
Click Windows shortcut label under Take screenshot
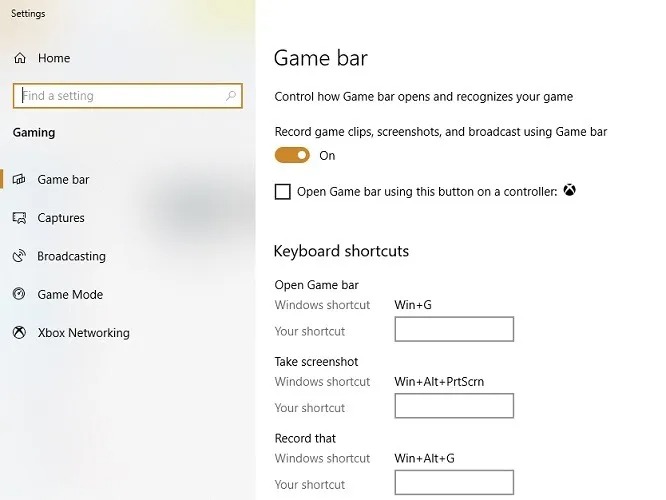point(322,381)
